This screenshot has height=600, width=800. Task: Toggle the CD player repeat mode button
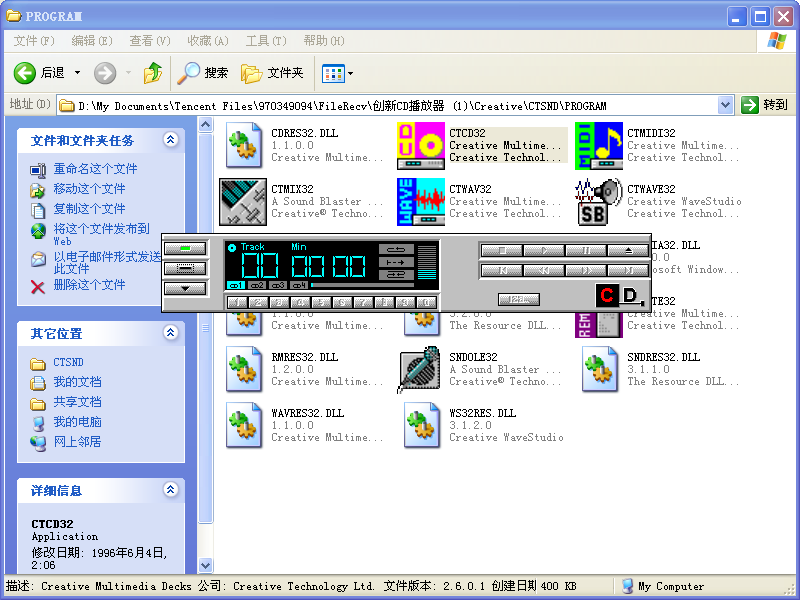(396, 249)
